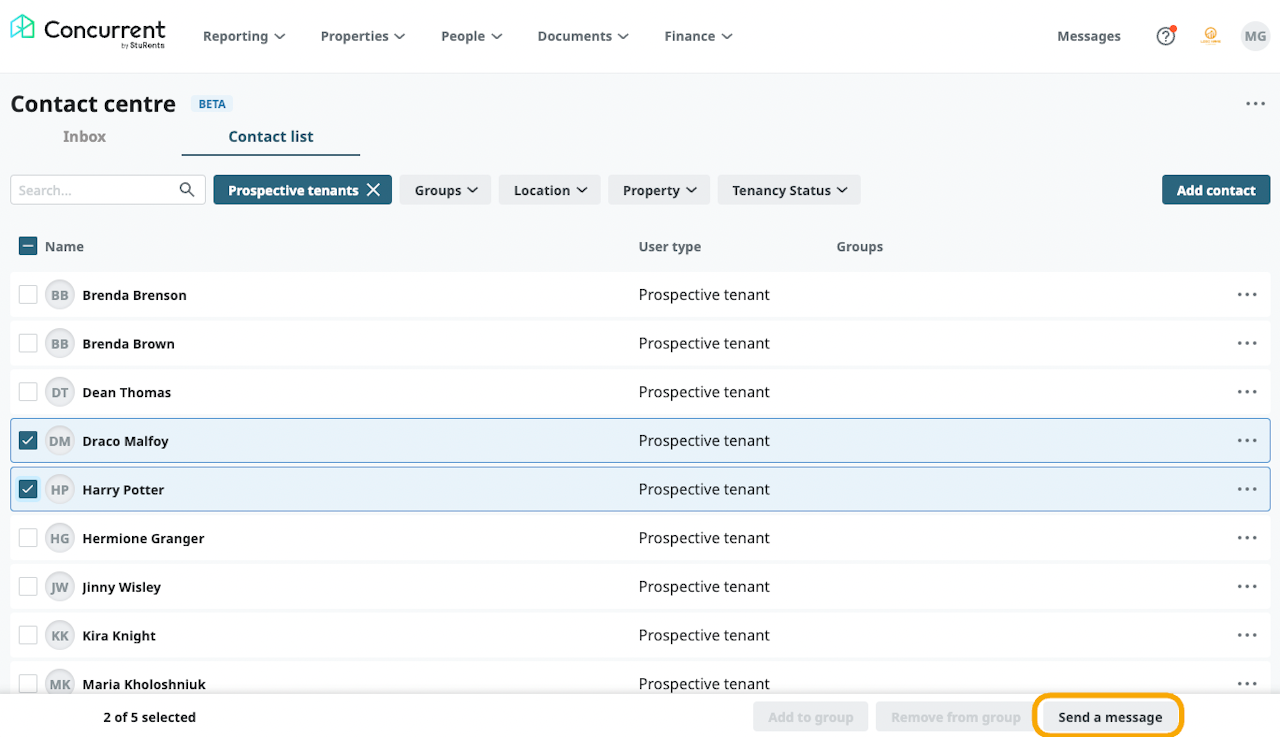Screen dimensions: 1280x737
Task: Click the search magnifier icon
Action: (187, 190)
